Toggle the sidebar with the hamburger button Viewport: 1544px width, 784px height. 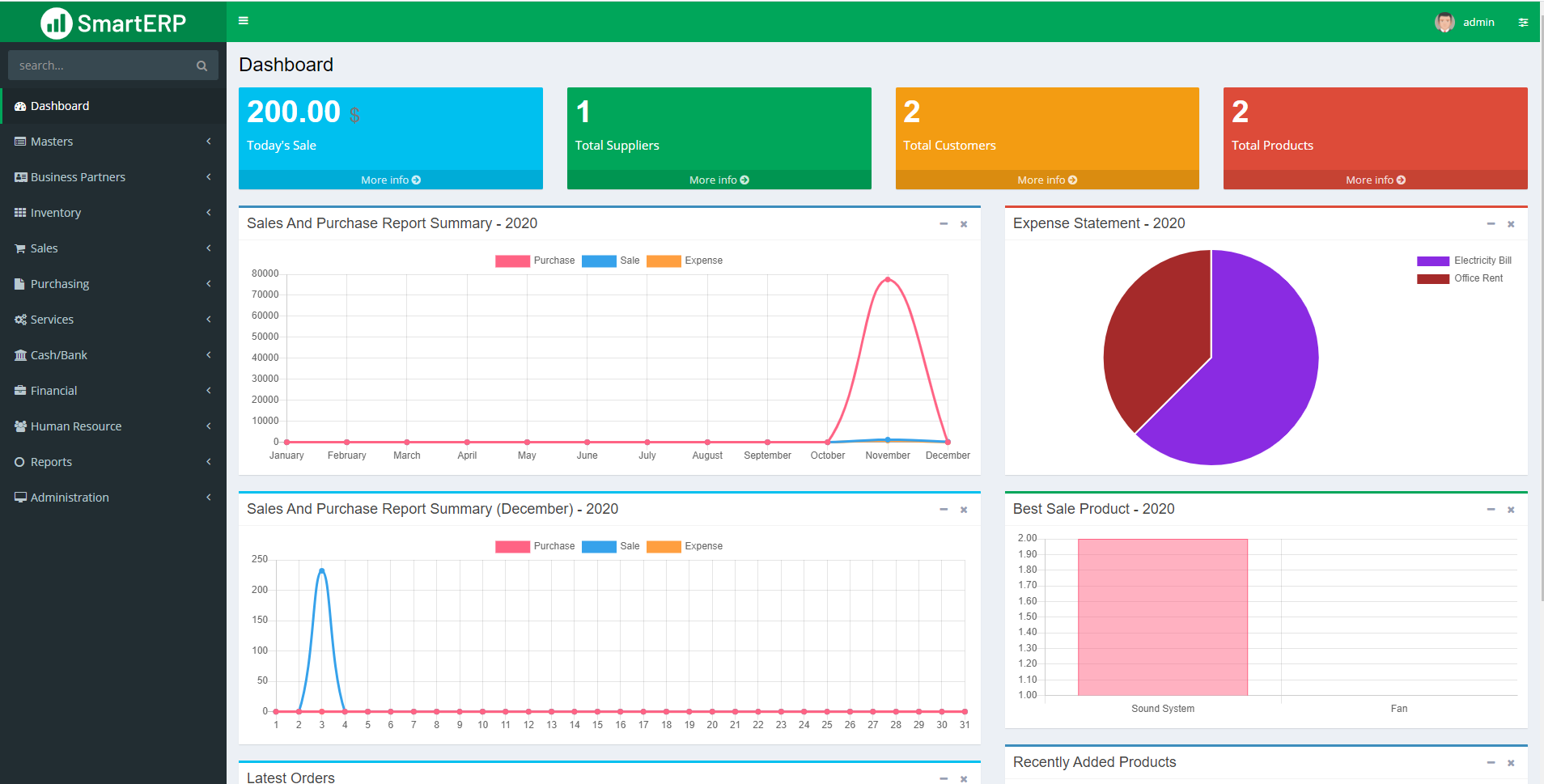point(243,20)
